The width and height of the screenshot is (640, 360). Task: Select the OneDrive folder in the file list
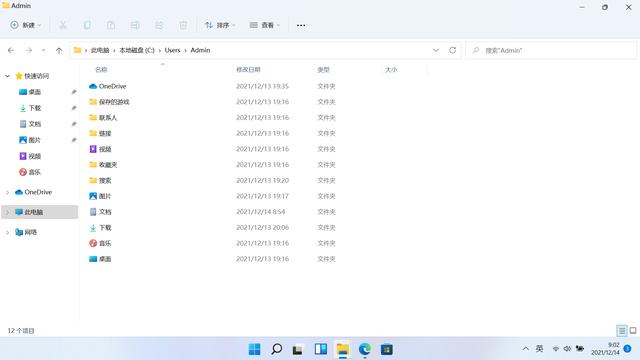(x=112, y=86)
